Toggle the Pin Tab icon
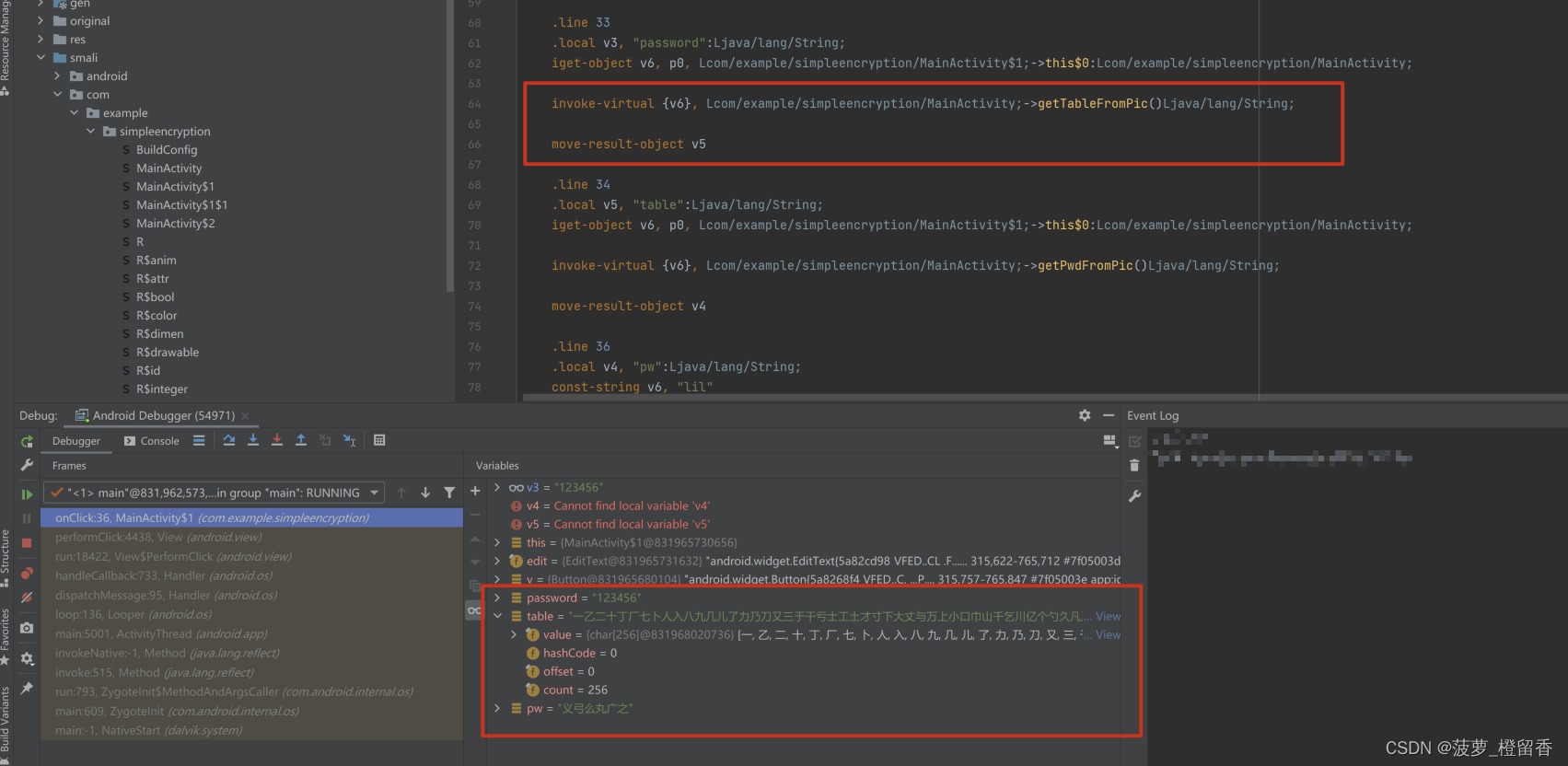The width and height of the screenshot is (1568, 766). click(x=27, y=688)
